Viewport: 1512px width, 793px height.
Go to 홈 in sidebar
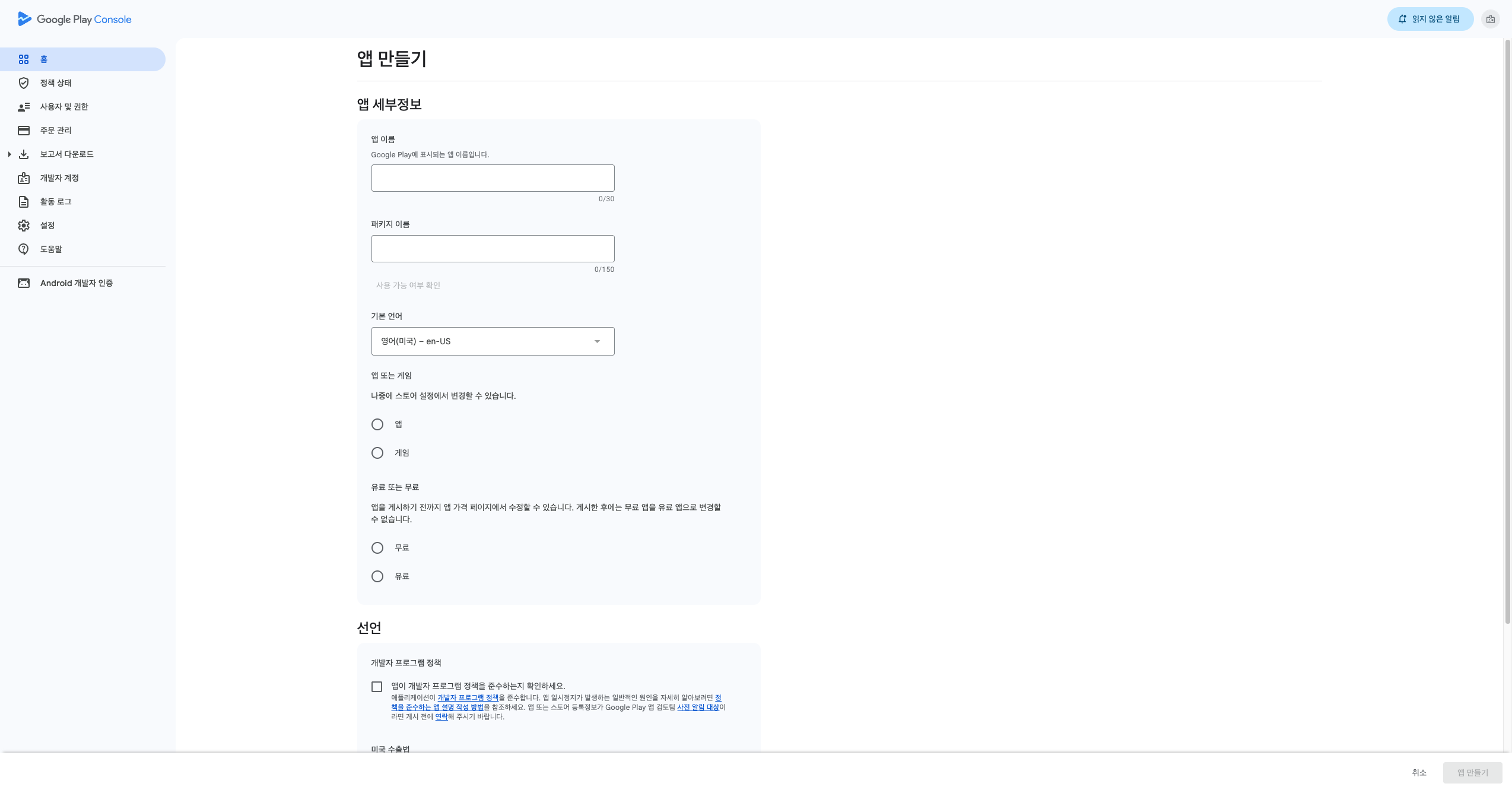coord(44,59)
